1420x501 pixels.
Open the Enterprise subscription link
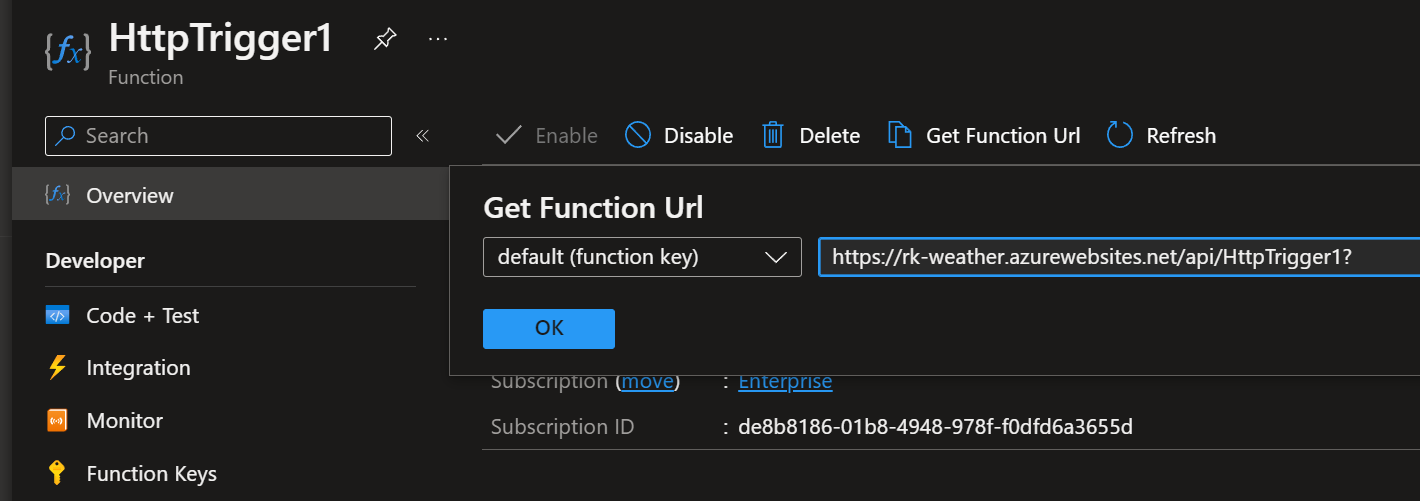point(785,382)
